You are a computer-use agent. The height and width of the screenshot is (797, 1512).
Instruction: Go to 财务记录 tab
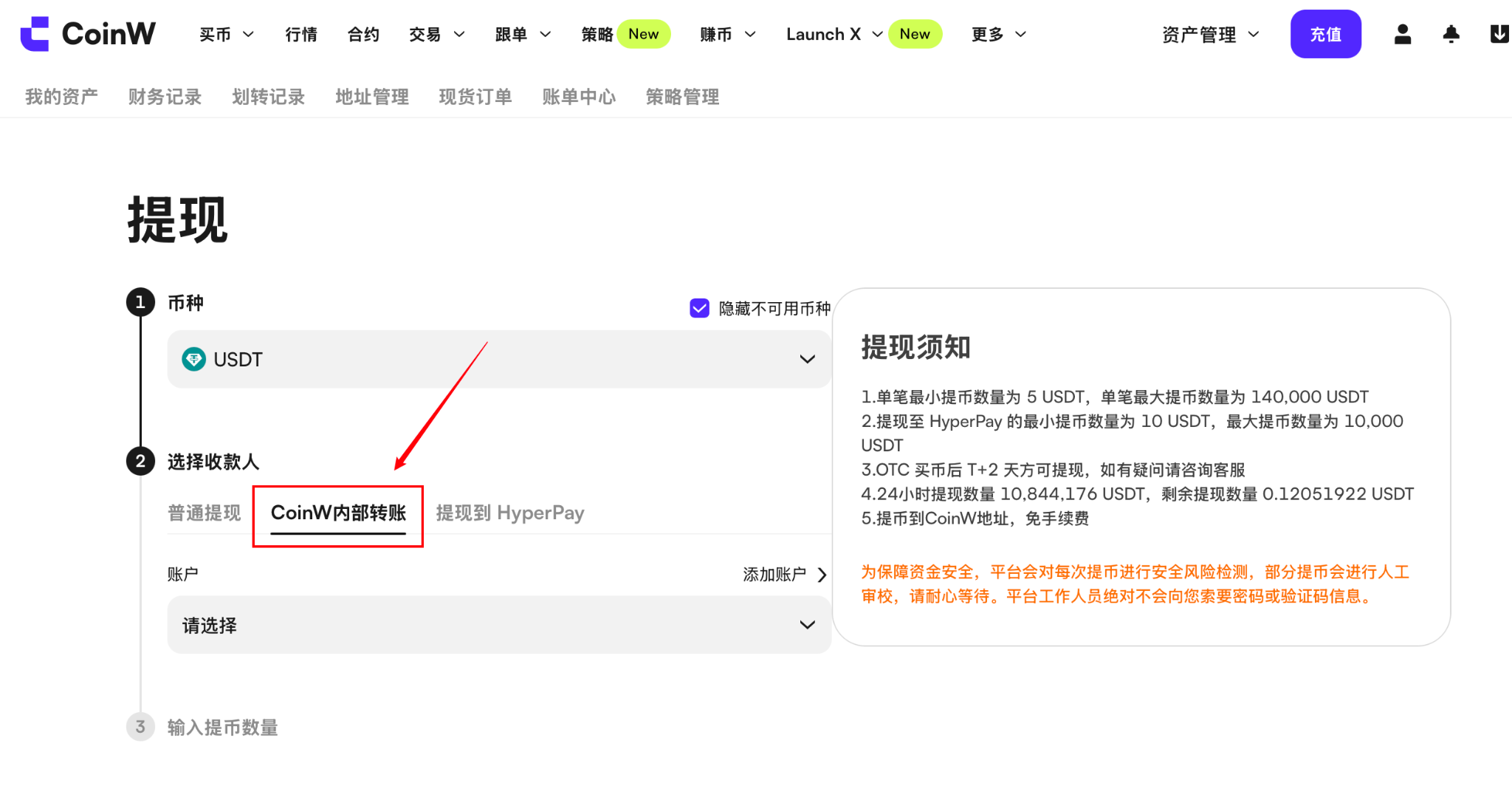coord(165,97)
